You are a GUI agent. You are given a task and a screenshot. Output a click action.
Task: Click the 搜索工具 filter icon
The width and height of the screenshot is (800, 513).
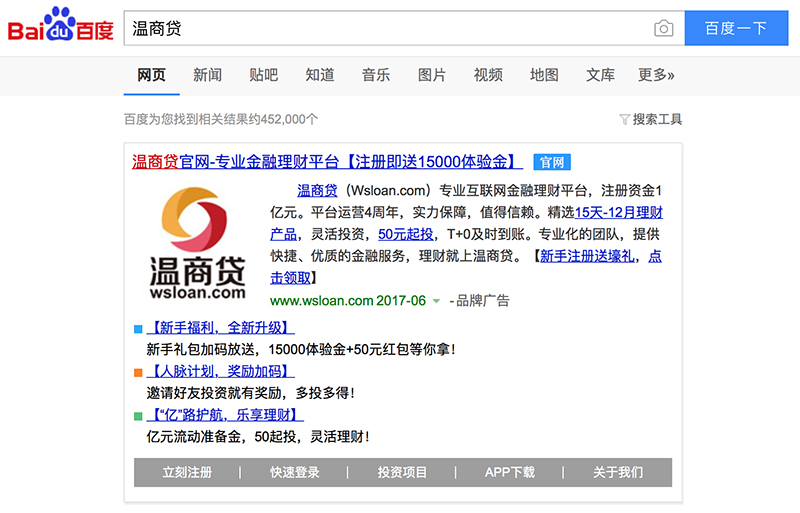point(624,119)
